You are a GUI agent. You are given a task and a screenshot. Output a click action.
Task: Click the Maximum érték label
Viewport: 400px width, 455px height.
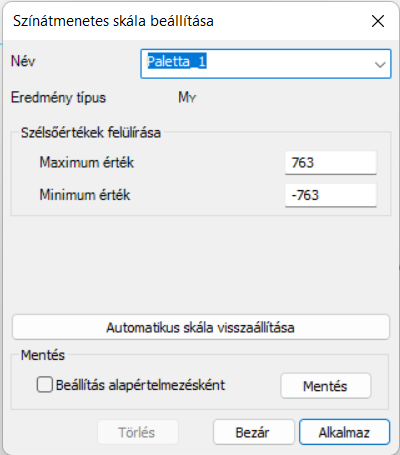click(x=87, y=163)
